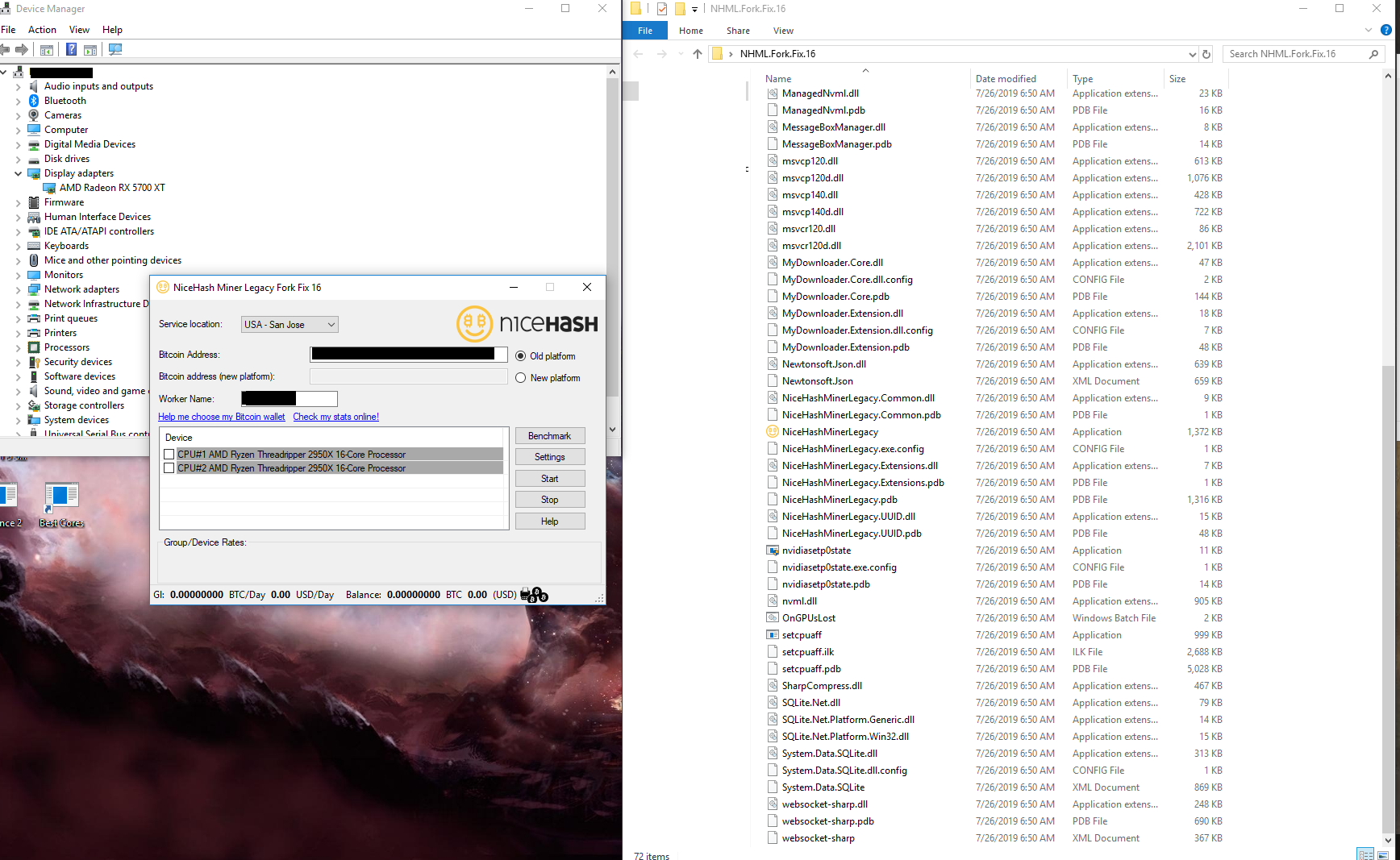This screenshot has width=1400, height=860.
Task: Click setcpuaff application file icon
Action: pos(772,635)
